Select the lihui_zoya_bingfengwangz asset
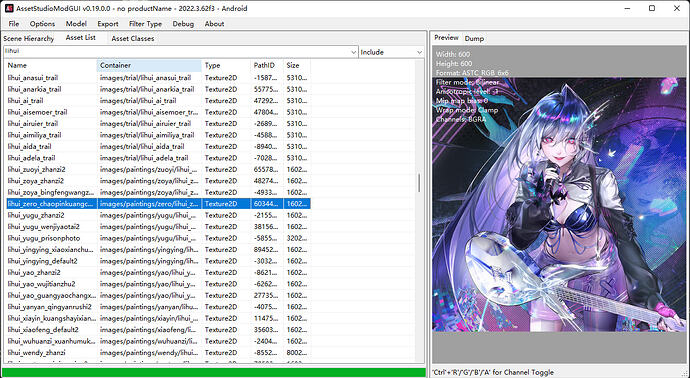The height and width of the screenshot is (378, 690). click(x=158, y=192)
